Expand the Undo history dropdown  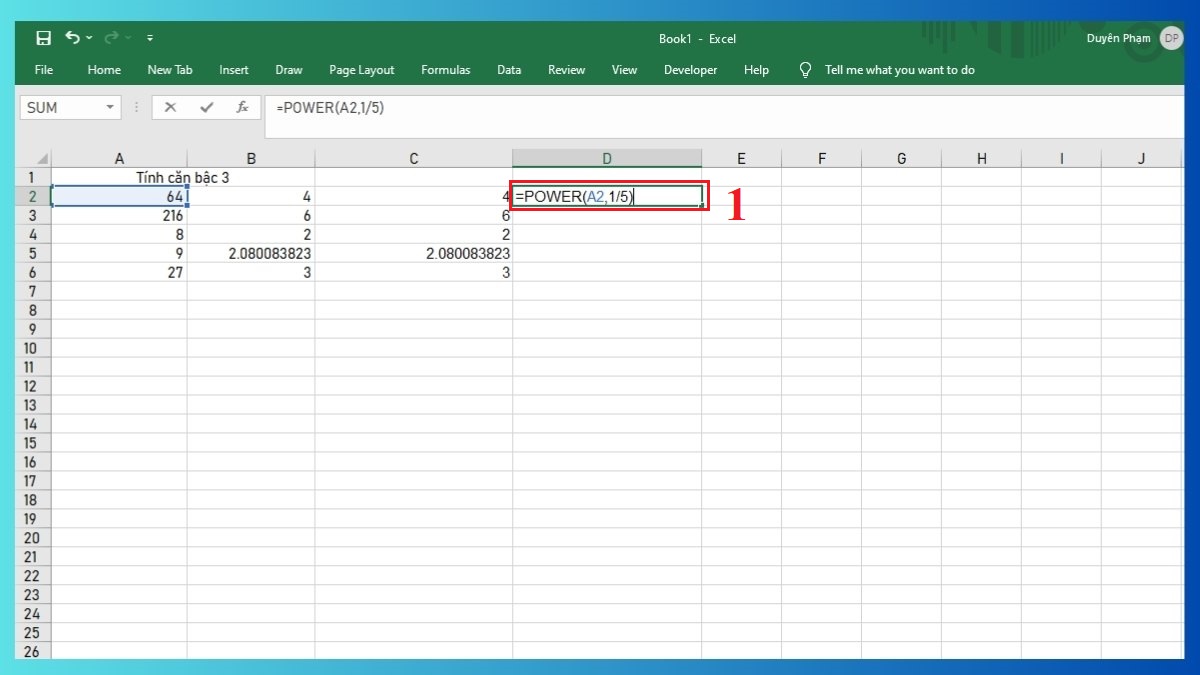(x=88, y=37)
